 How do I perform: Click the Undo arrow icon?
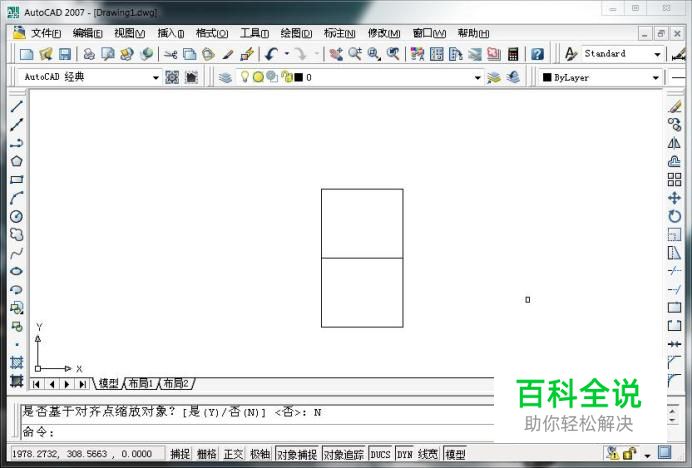pyautogui.click(x=271, y=54)
